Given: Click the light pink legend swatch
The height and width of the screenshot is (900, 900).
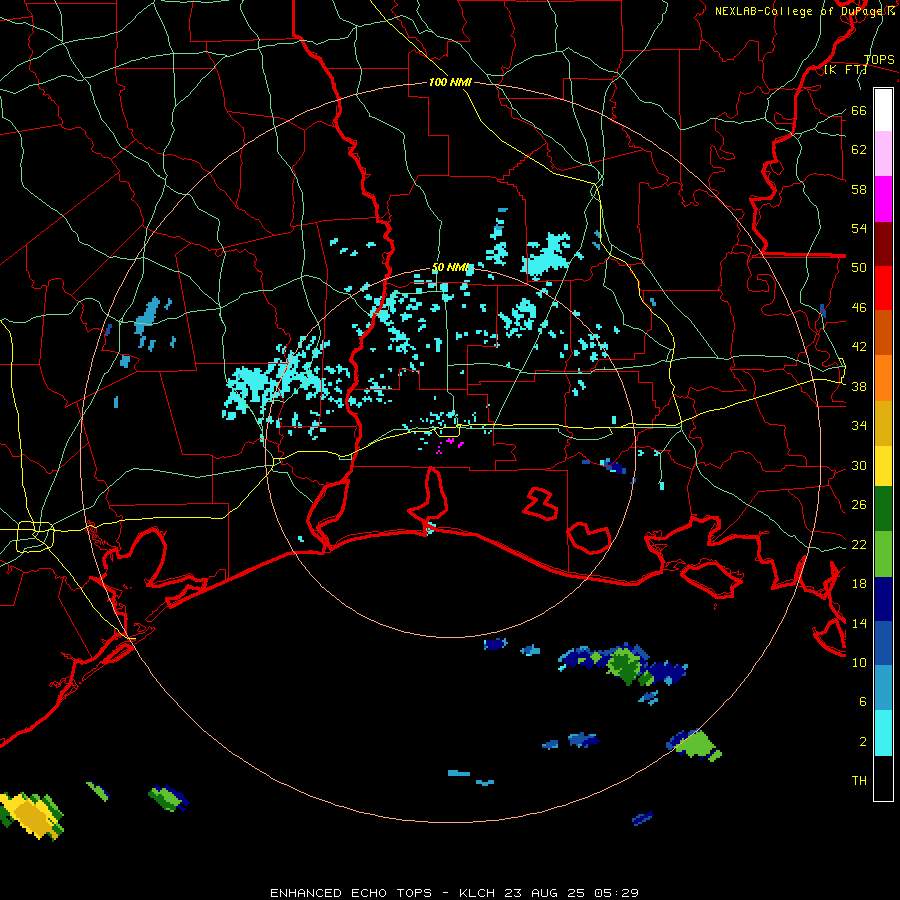Looking at the screenshot, I should click(883, 153).
